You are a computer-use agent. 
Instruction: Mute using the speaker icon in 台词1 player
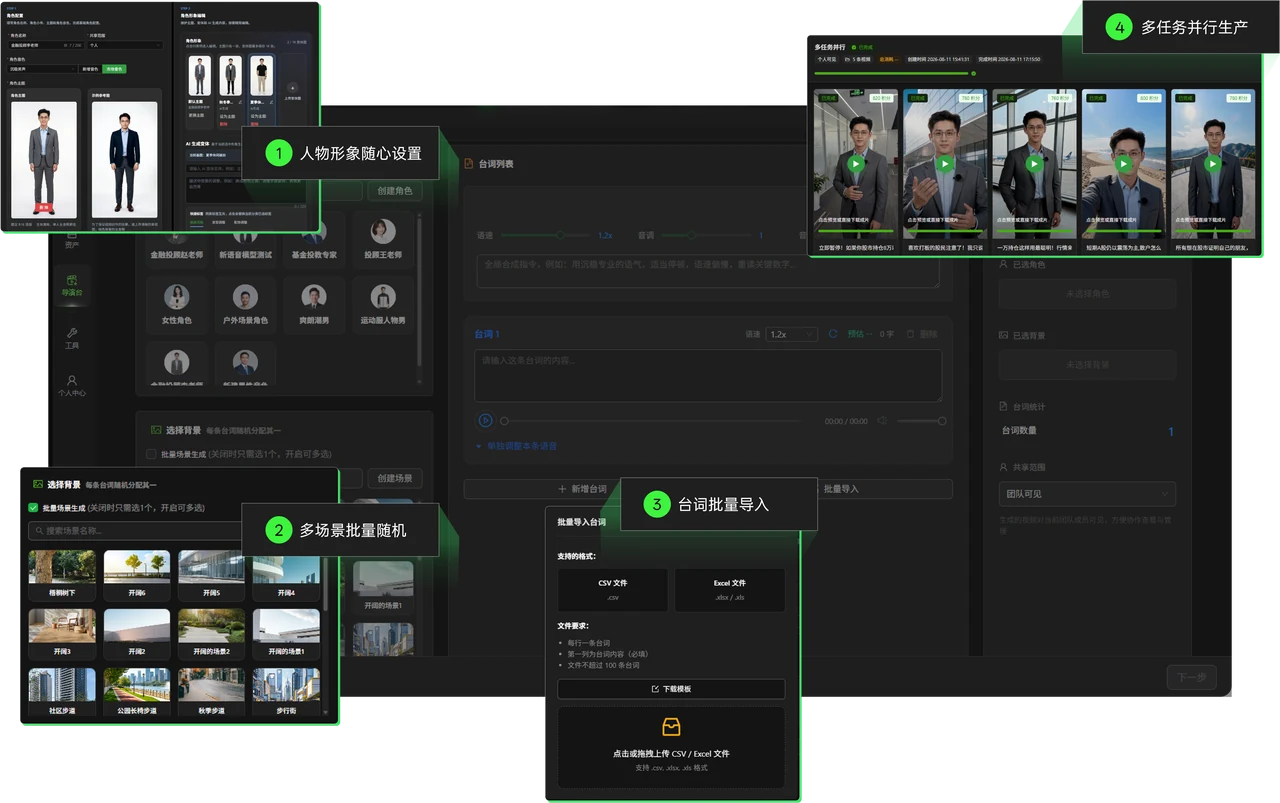click(x=883, y=421)
